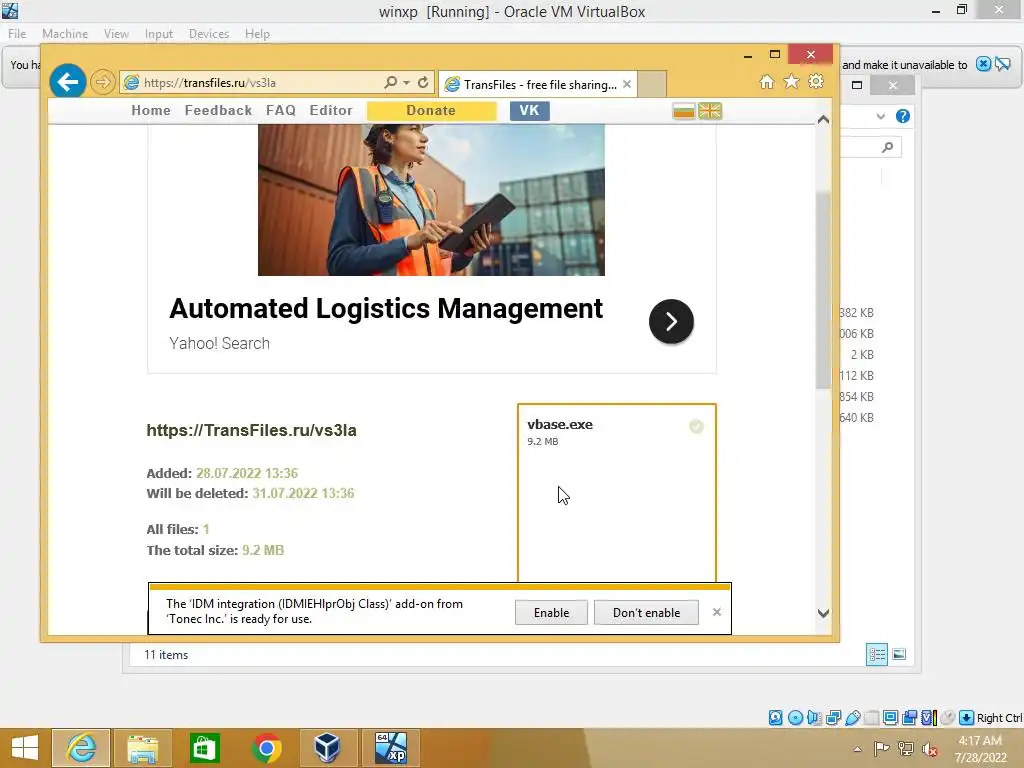Open the guest Start button
Viewport: 1024px width, 768px height.
pos(24,748)
